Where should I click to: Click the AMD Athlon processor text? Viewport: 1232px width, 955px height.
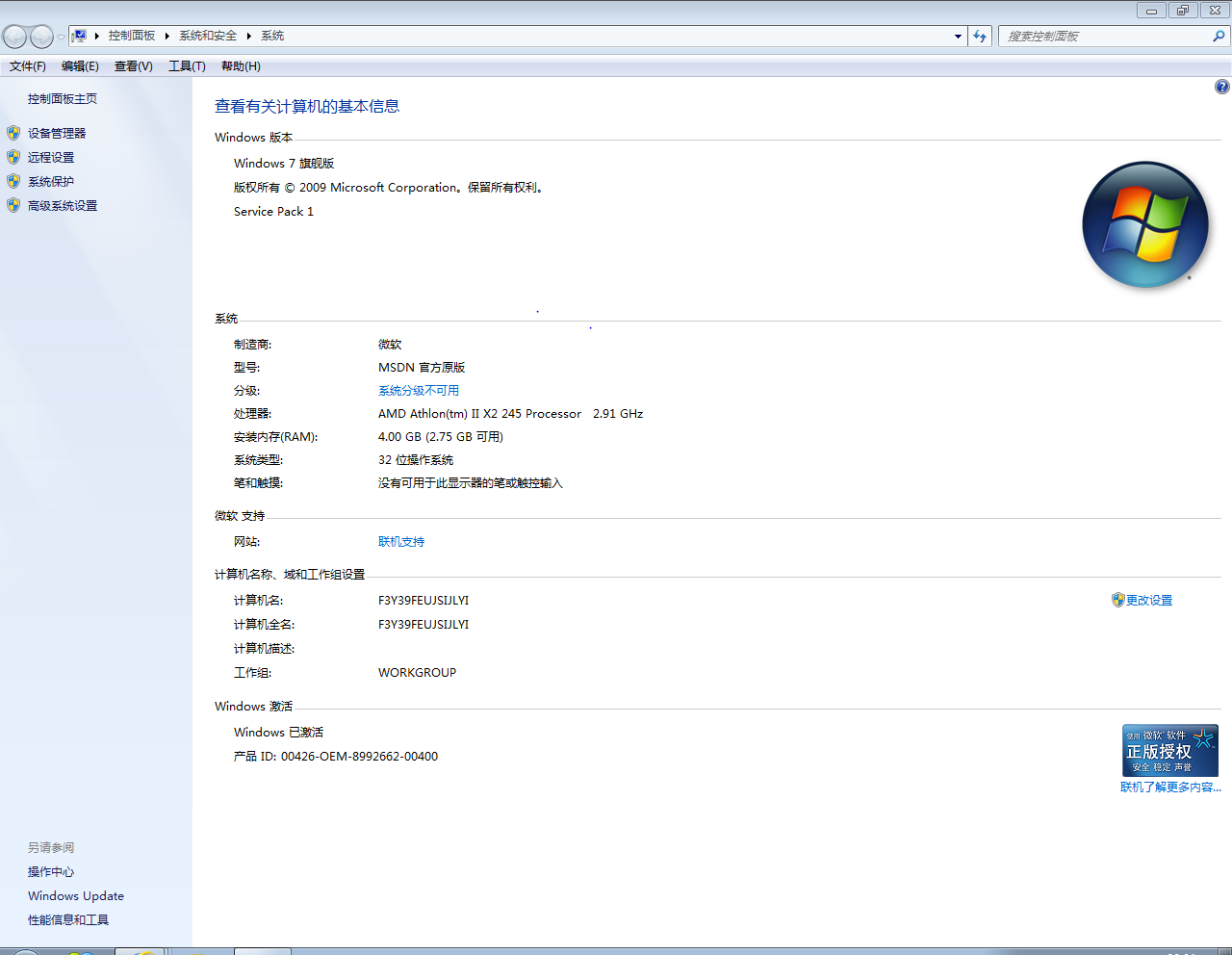click(510, 414)
